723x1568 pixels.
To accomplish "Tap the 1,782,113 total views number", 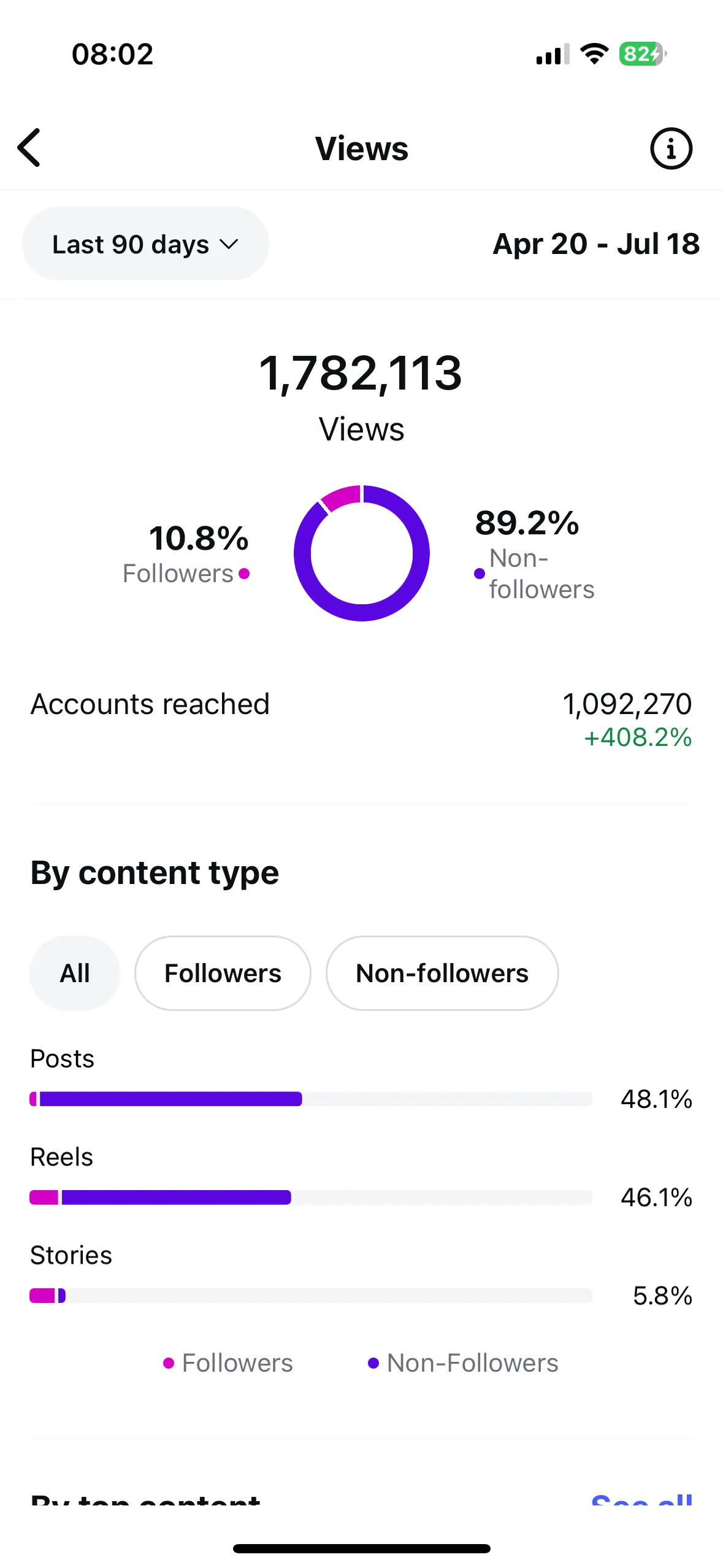I will point(361,373).
